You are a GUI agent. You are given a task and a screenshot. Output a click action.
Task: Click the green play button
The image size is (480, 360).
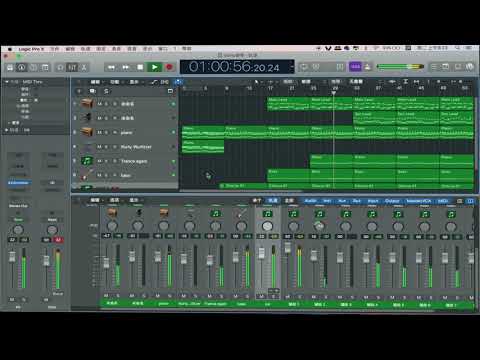coord(154,67)
